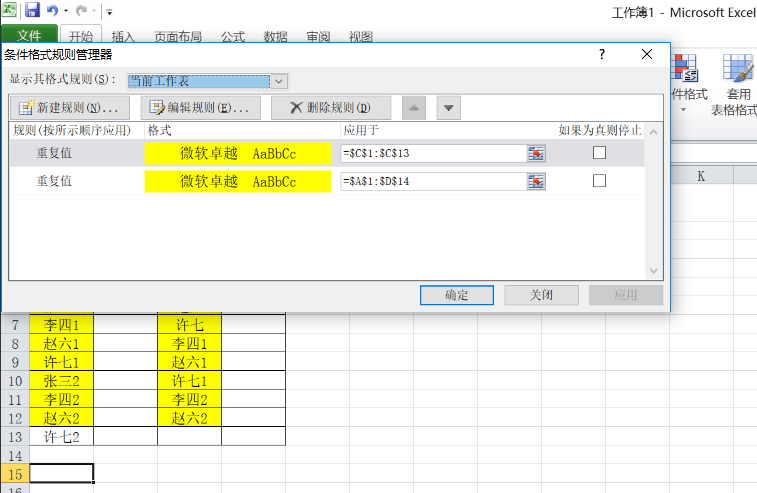
Task: Click cell containing 赵六2 in column A
Action: [x=61, y=418]
